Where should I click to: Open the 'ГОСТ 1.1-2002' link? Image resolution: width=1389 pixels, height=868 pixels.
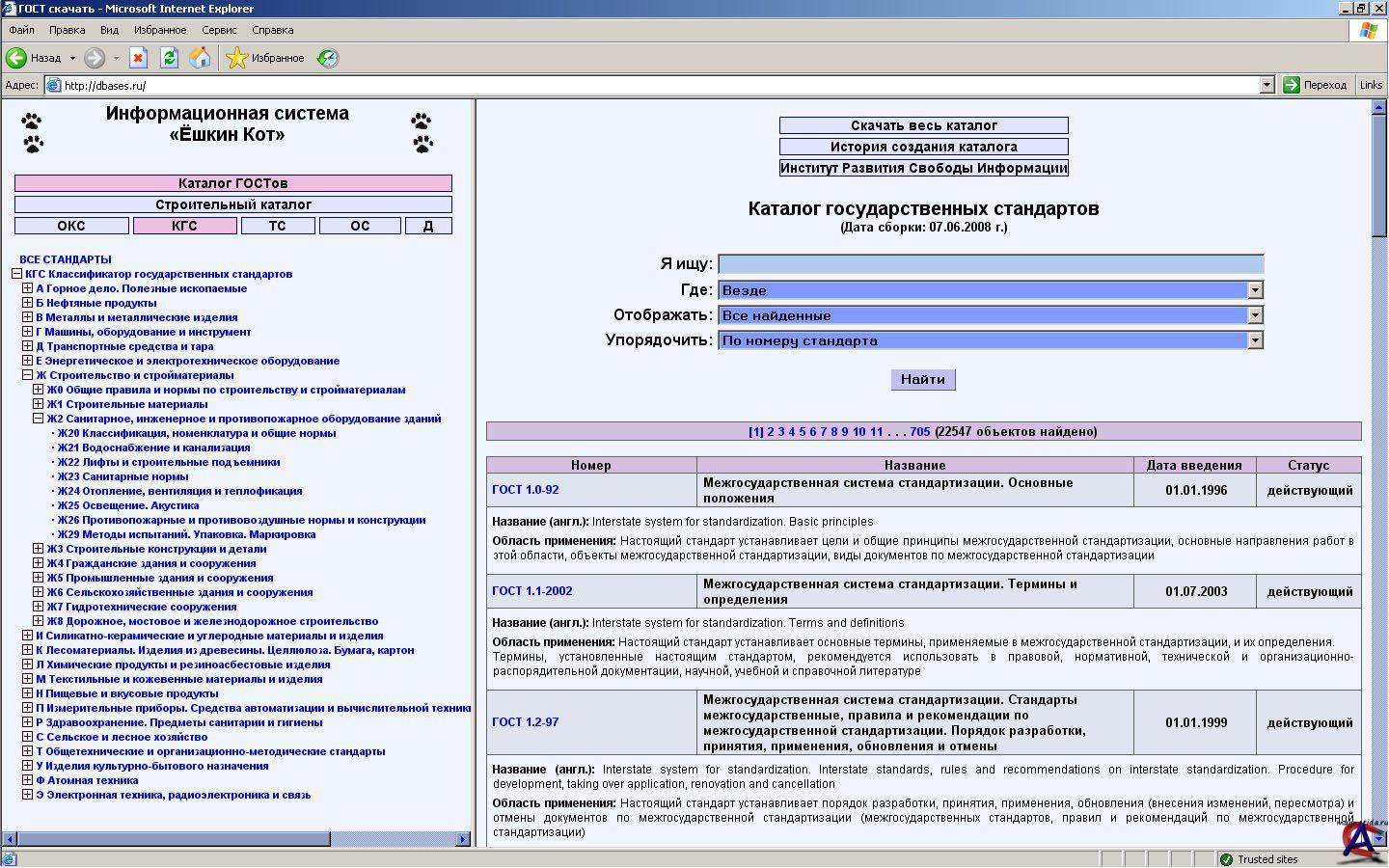pyautogui.click(x=531, y=591)
